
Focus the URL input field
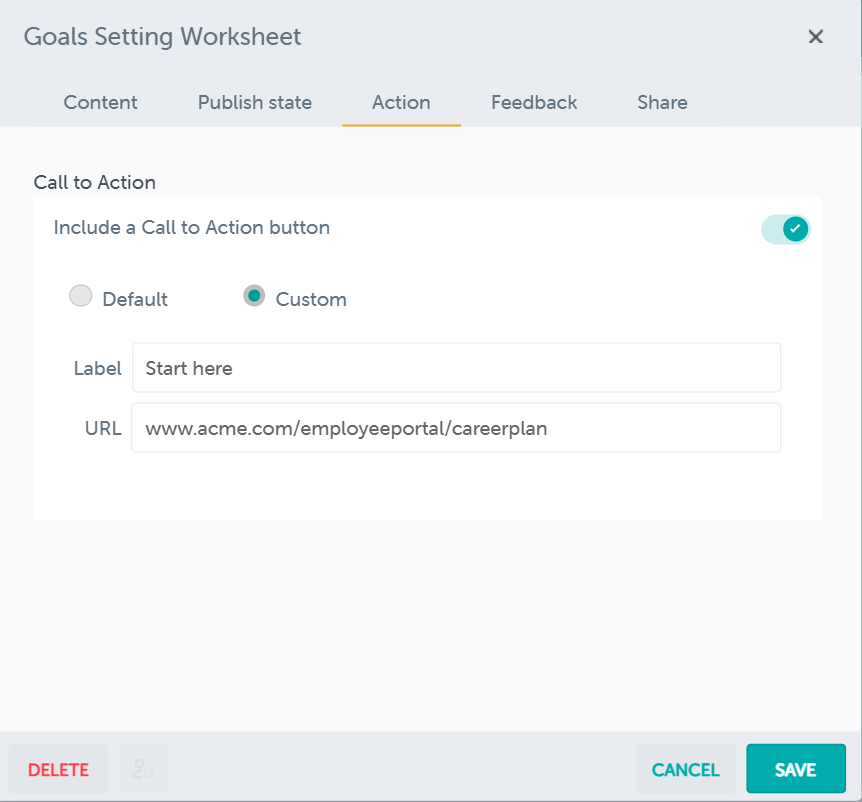[x=456, y=428]
